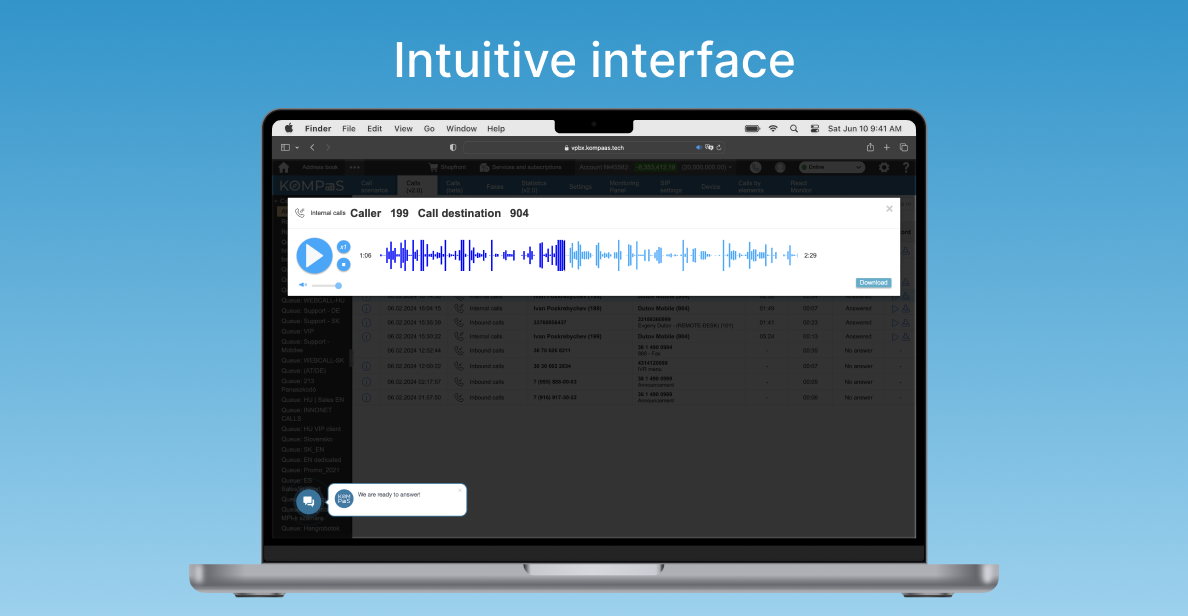Play the call recording

314,256
